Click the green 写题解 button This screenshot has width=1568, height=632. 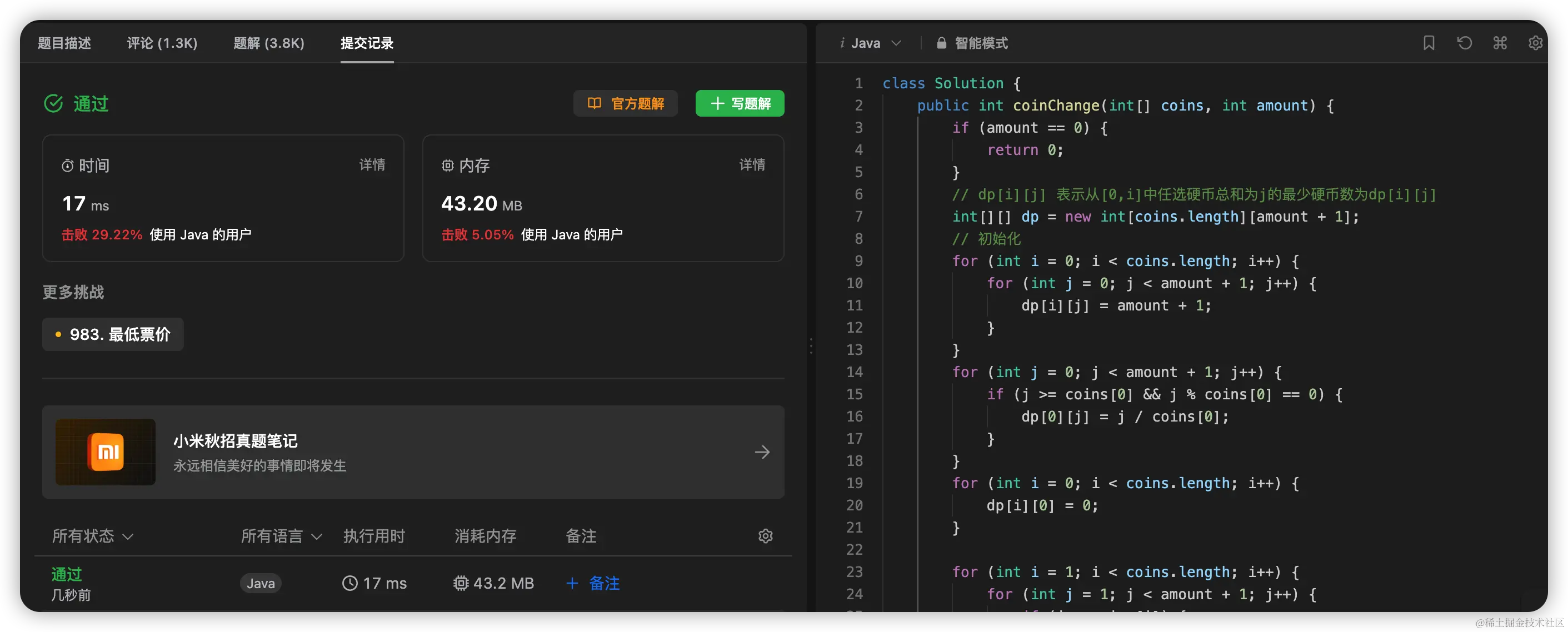point(740,103)
